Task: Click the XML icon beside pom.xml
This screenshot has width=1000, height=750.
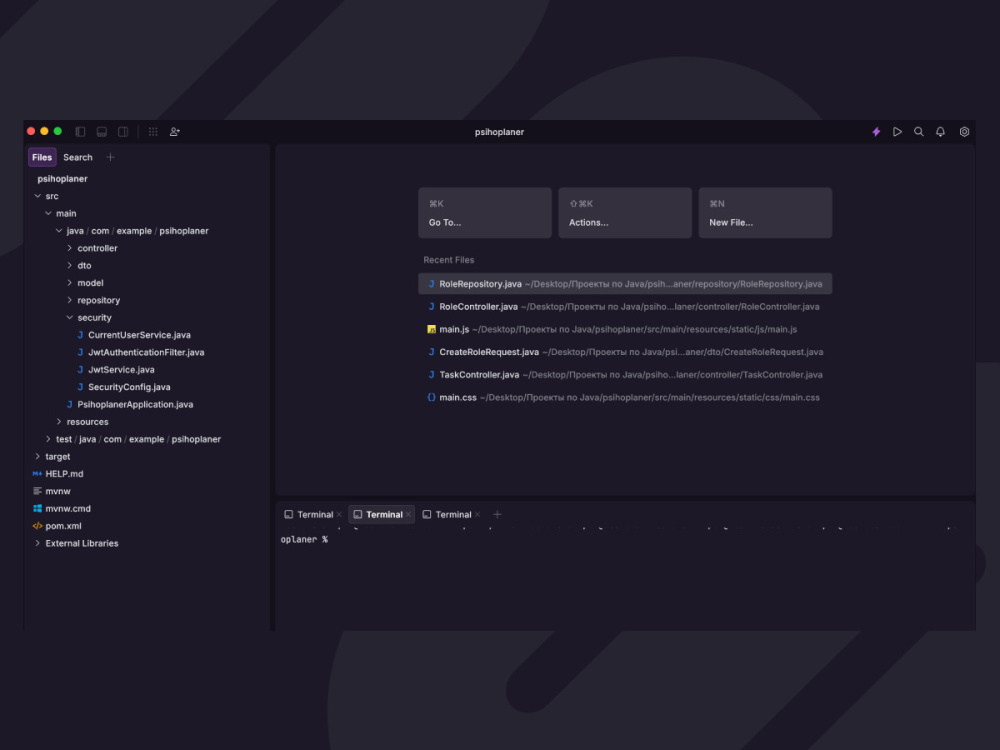Action: point(38,526)
